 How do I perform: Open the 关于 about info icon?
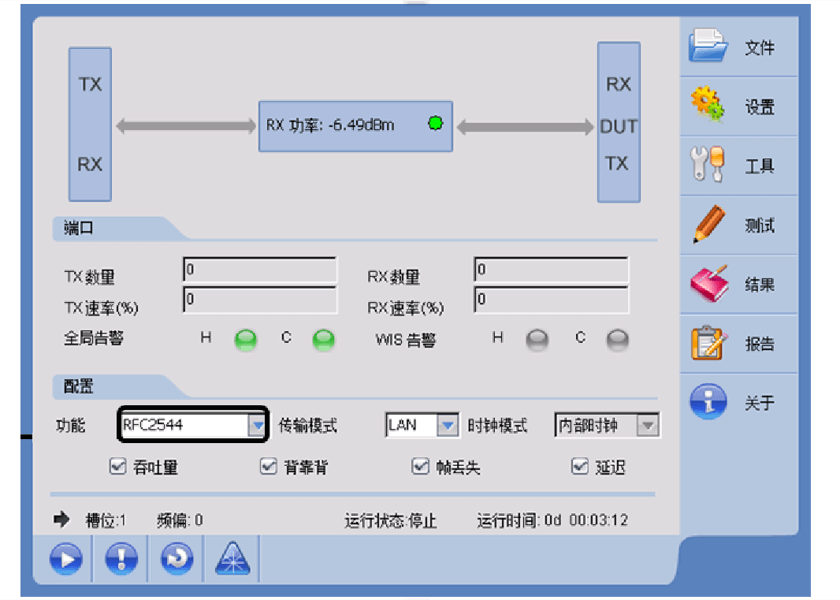pyautogui.click(x=709, y=402)
